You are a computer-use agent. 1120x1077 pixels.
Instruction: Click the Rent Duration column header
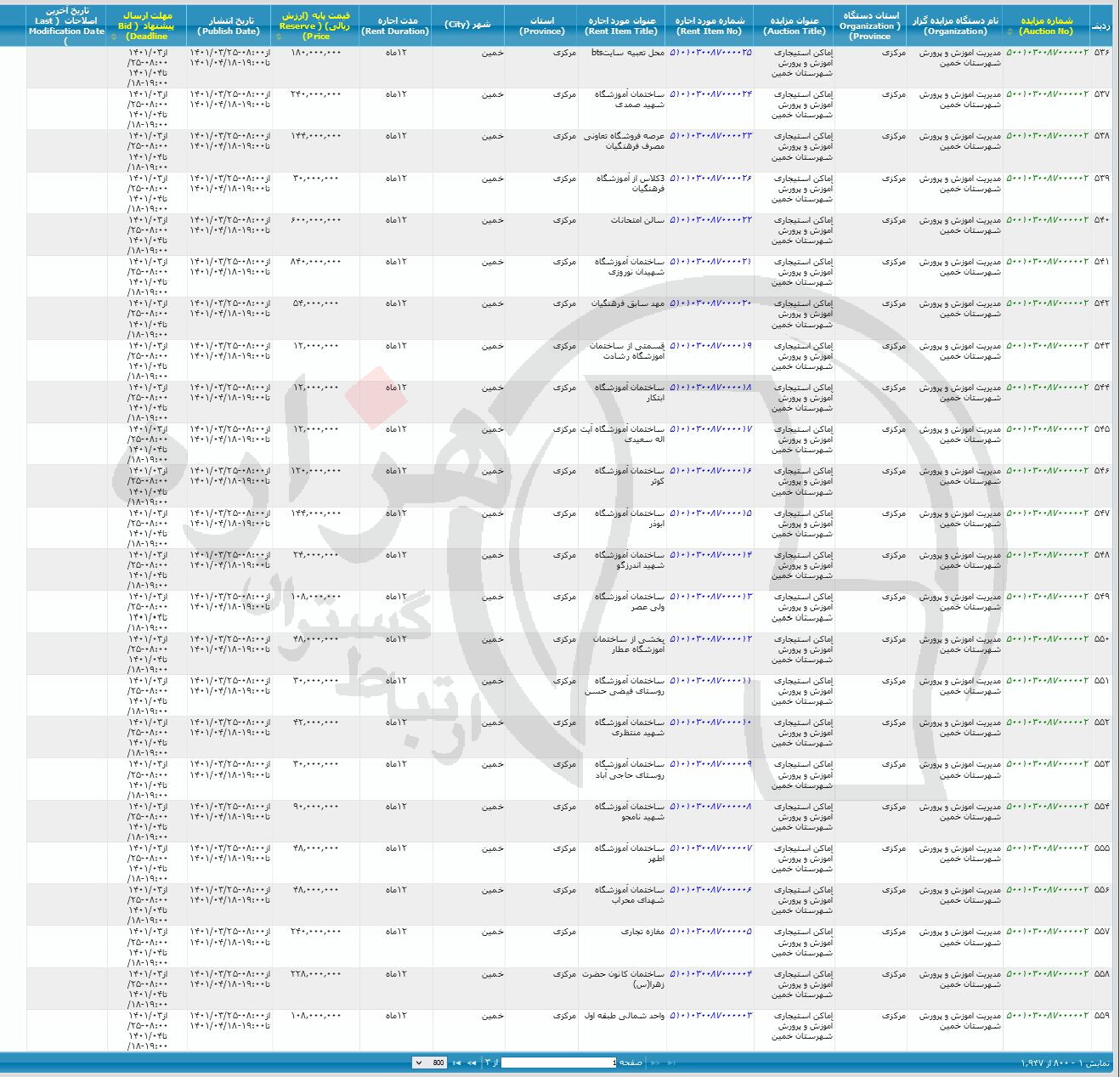[395, 26]
